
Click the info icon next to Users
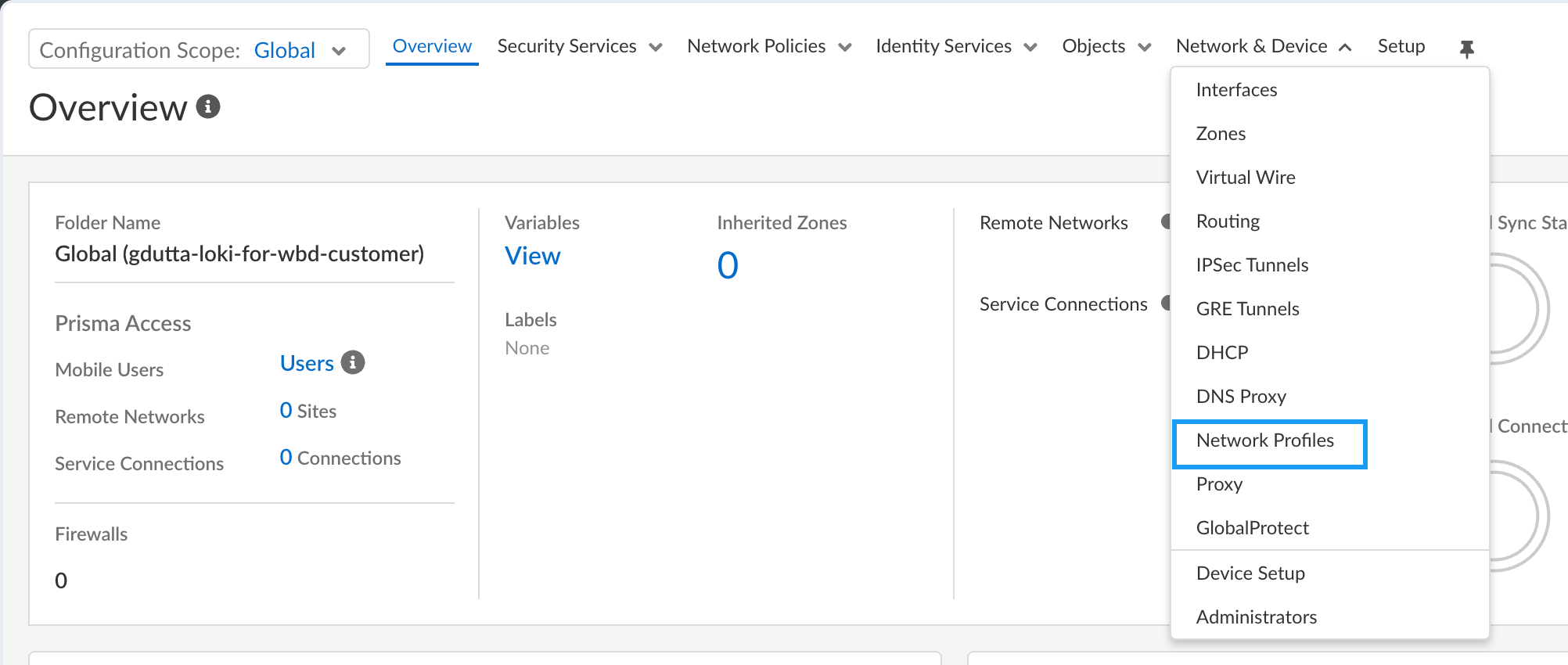pyautogui.click(x=353, y=362)
